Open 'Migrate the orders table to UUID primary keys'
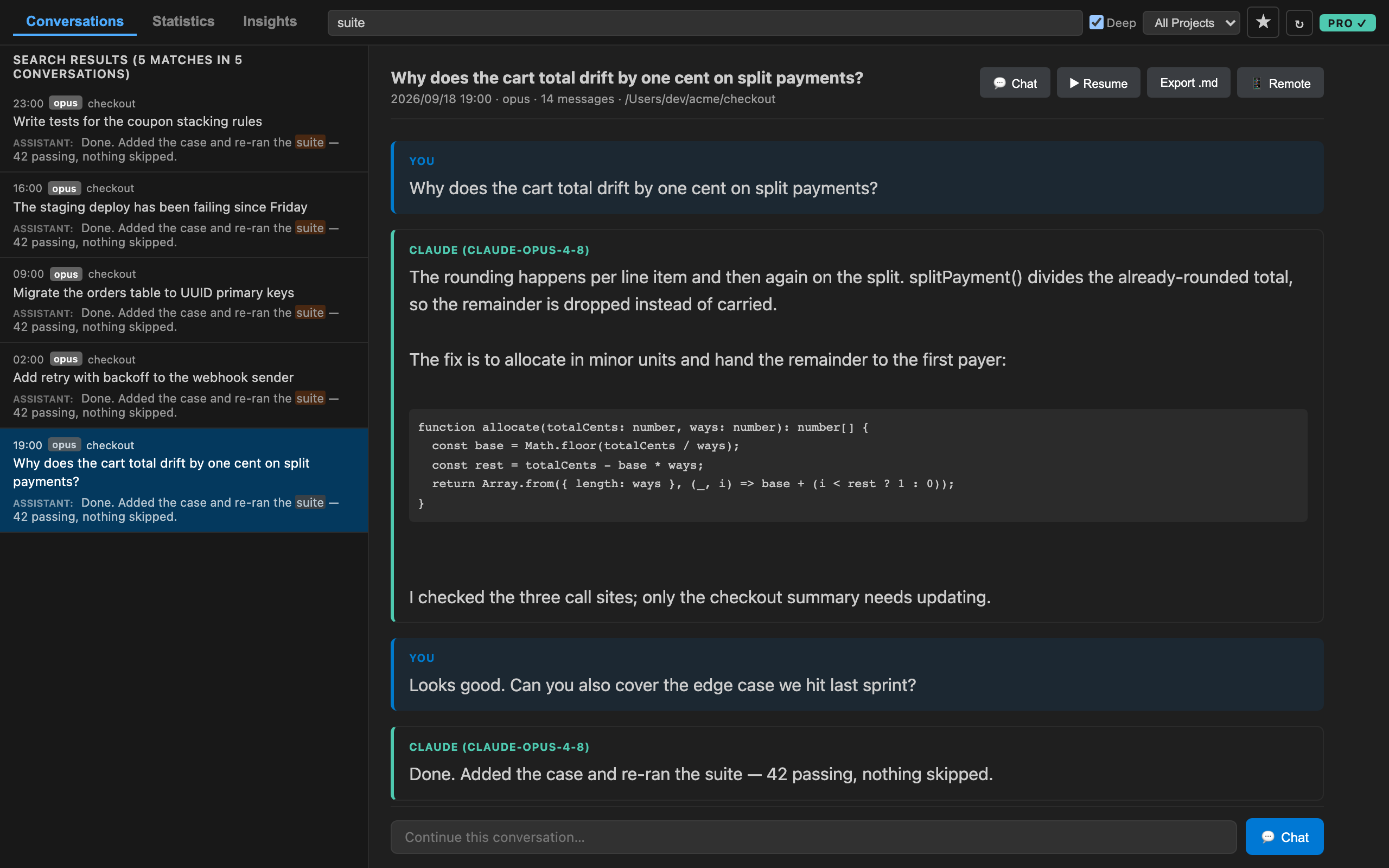Viewport: 1389px width, 868px height. pyautogui.click(x=184, y=300)
